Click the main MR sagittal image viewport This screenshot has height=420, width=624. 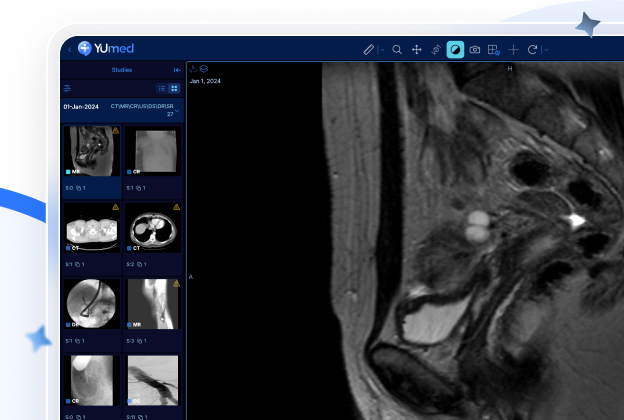pyautogui.click(x=405, y=241)
